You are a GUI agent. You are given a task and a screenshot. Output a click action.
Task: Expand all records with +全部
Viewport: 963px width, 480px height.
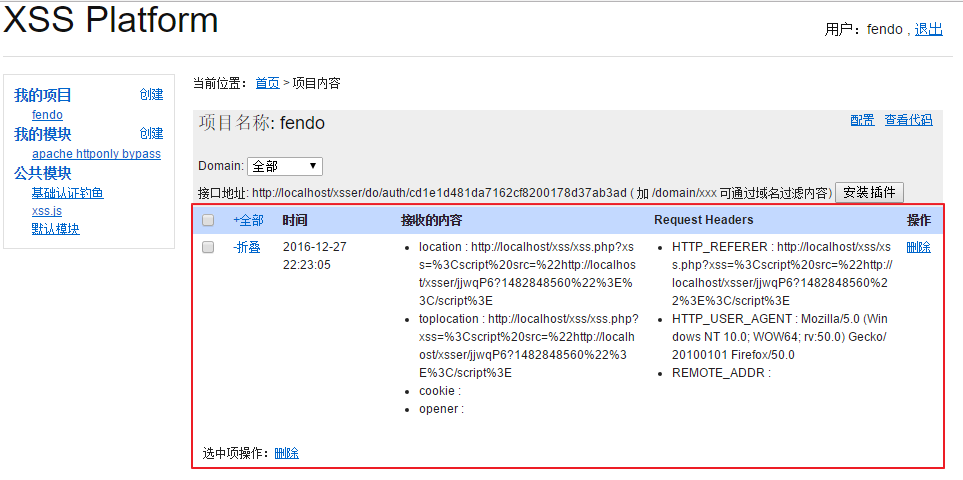pos(248,220)
